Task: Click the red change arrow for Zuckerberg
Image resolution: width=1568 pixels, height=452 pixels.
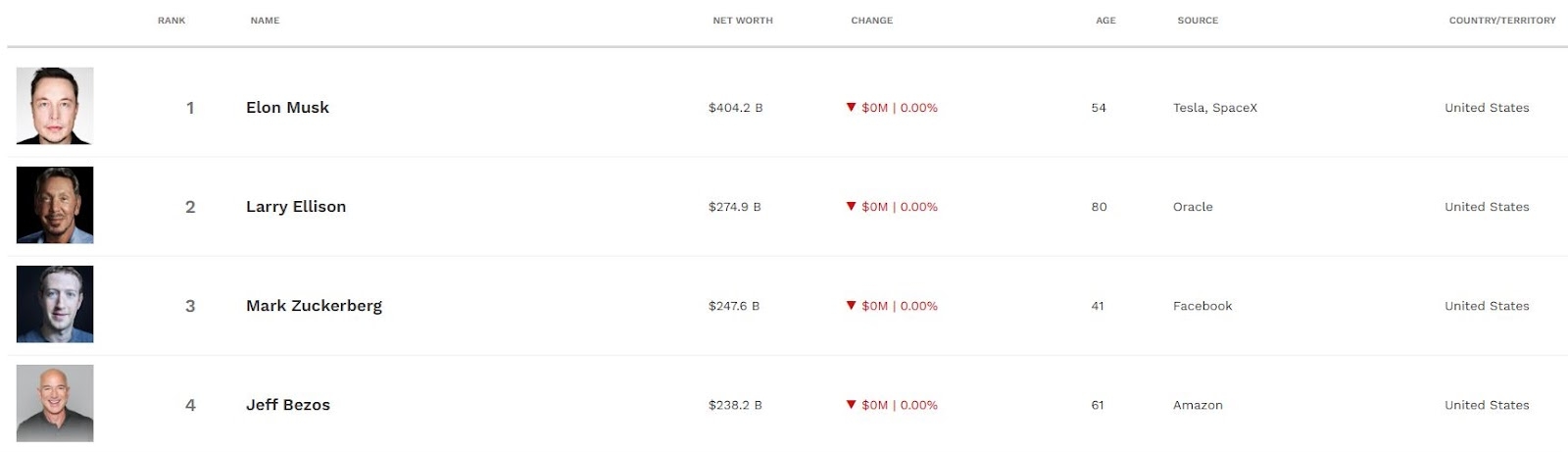Action: (851, 305)
